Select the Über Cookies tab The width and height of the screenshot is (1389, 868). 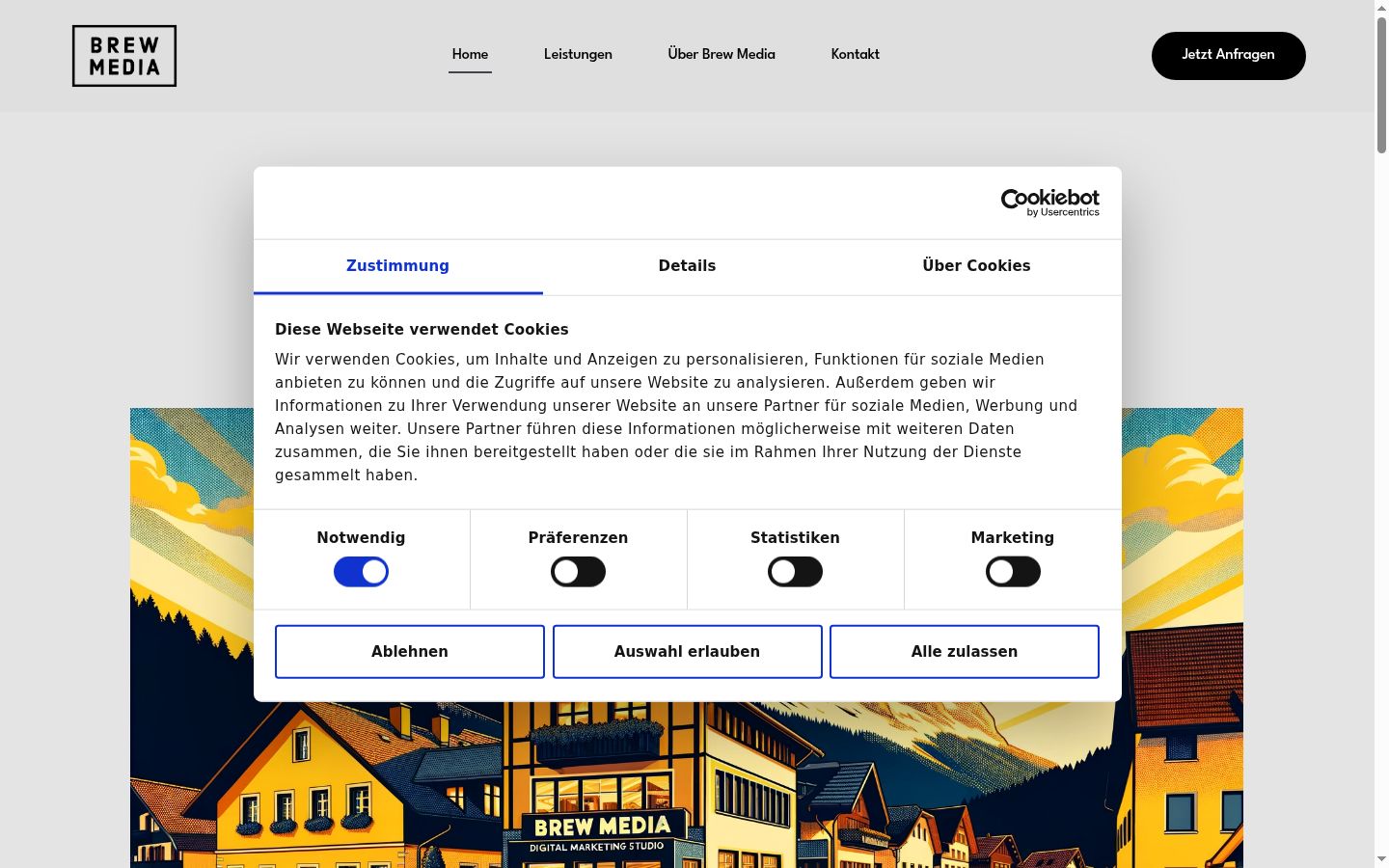click(x=976, y=266)
